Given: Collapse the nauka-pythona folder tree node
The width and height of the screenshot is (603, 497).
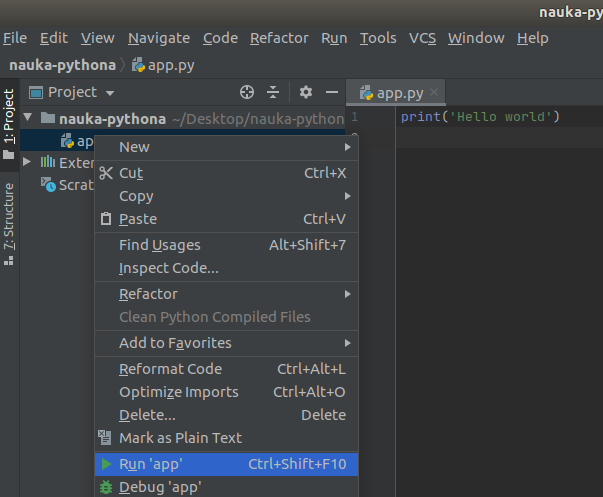Looking at the screenshot, I should click(x=27, y=118).
